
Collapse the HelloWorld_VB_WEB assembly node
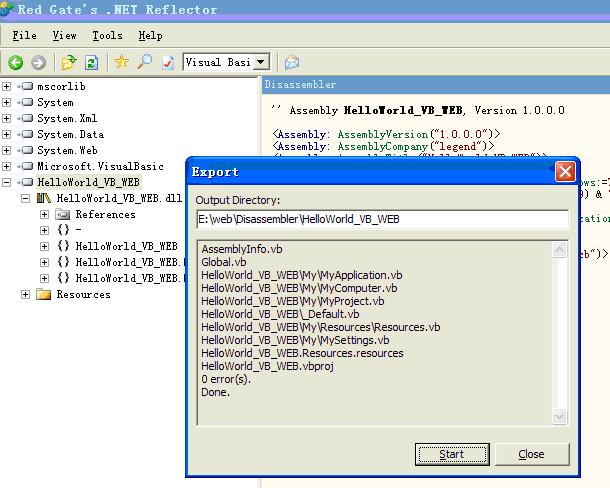6,182
